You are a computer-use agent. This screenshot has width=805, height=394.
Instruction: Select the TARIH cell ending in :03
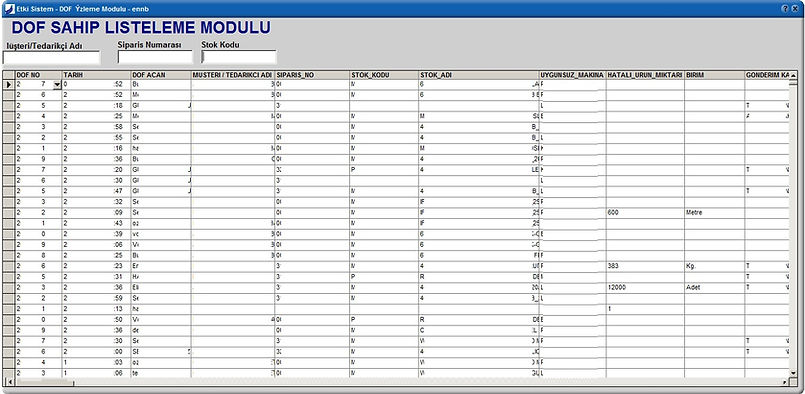pyautogui.click(x=96, y=363)
